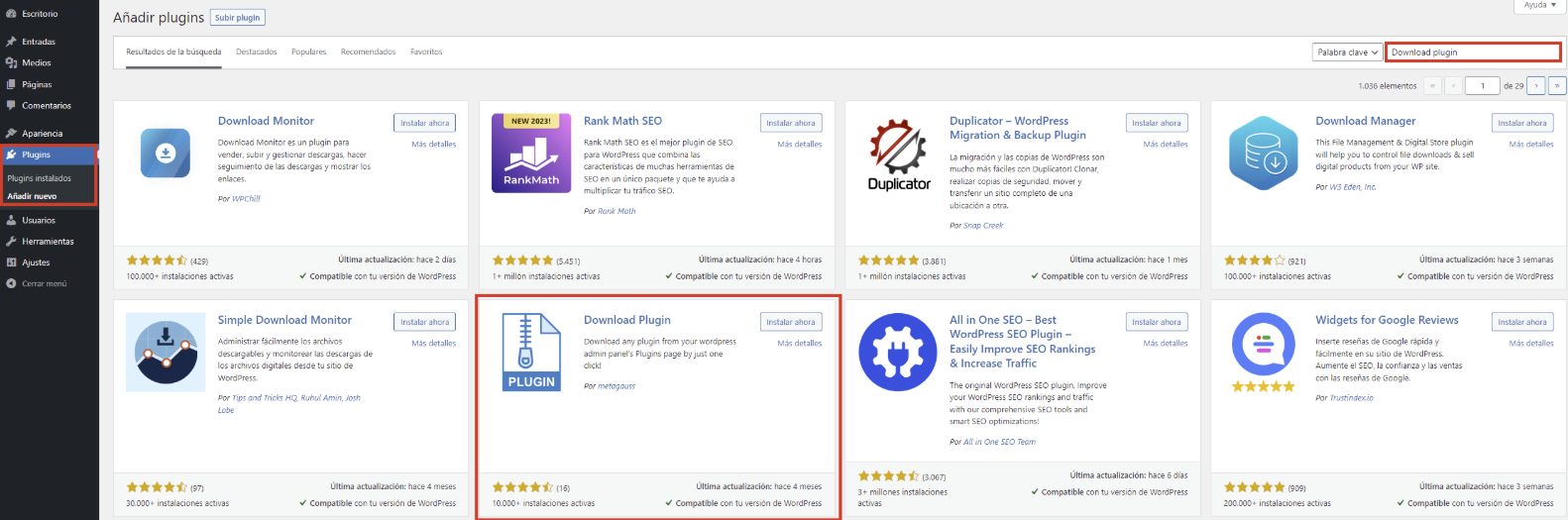Click the Apariencia brush icon
Viewport: 1568px width, 520px height.
click(x=11, y=133)
